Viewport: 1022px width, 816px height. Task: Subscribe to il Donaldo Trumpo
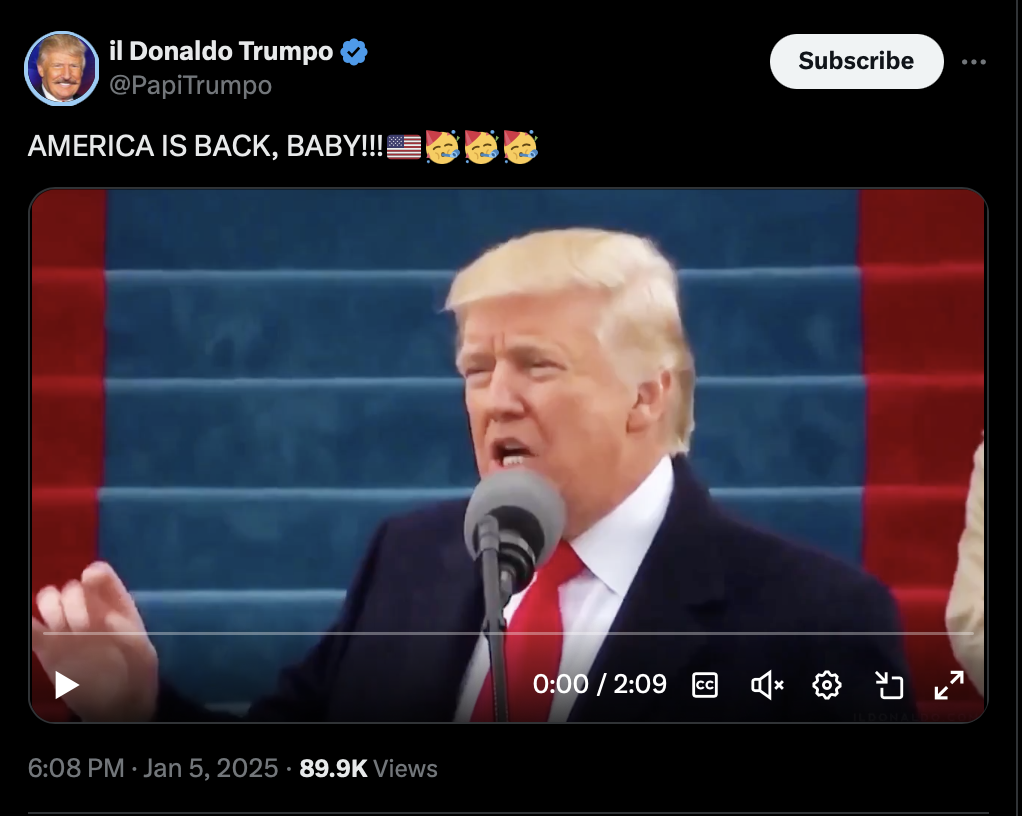pos(856,61)
